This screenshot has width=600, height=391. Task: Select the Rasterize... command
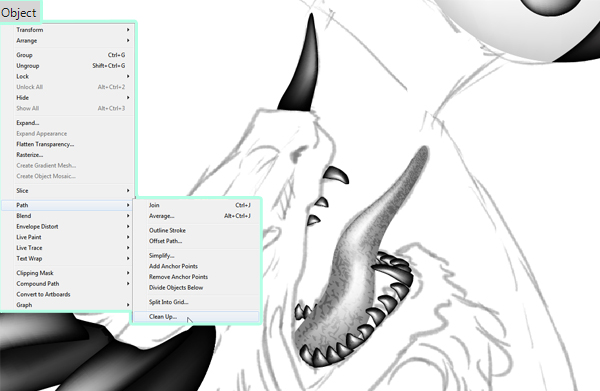(67, 155)
